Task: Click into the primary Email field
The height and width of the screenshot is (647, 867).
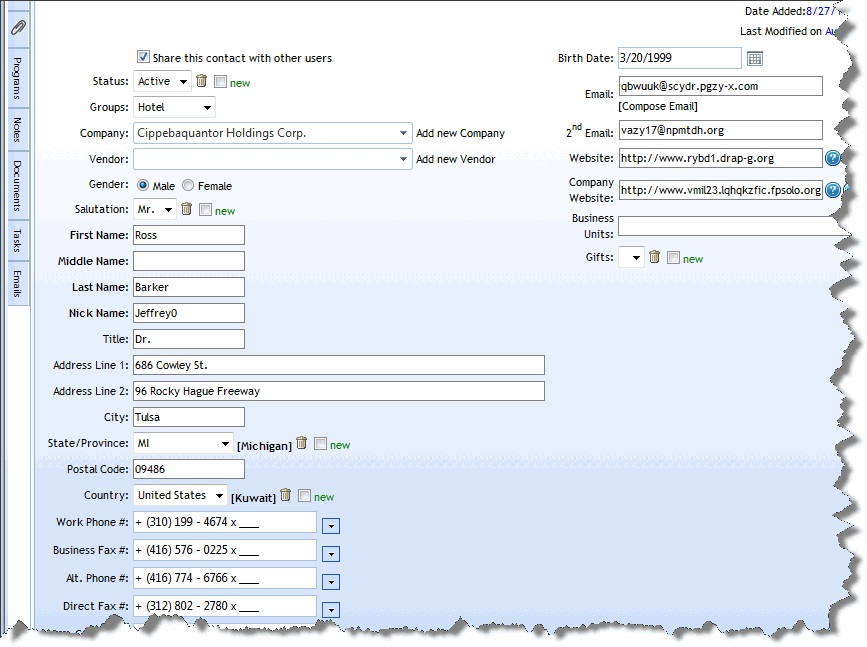Action: (720, 86)
